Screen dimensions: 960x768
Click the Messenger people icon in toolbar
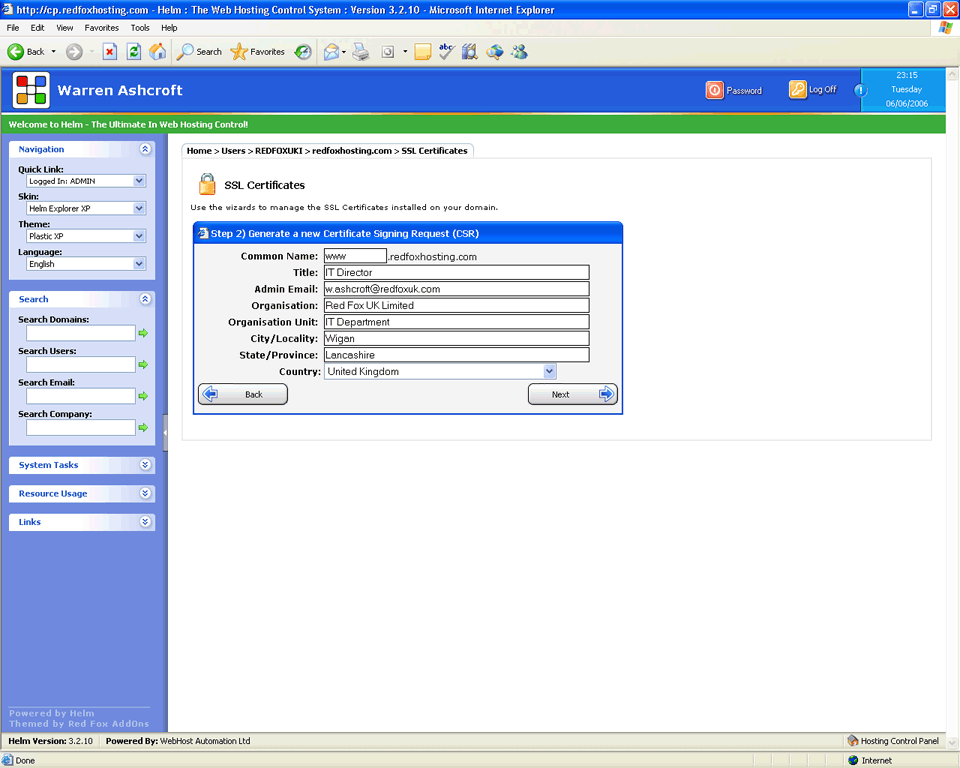click(520, 52)
